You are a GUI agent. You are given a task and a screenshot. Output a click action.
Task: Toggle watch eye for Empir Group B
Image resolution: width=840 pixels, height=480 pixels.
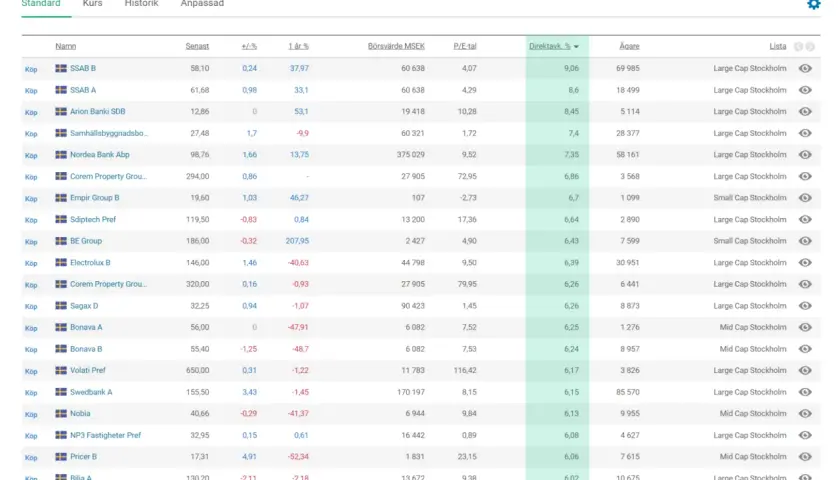point(805,198)
